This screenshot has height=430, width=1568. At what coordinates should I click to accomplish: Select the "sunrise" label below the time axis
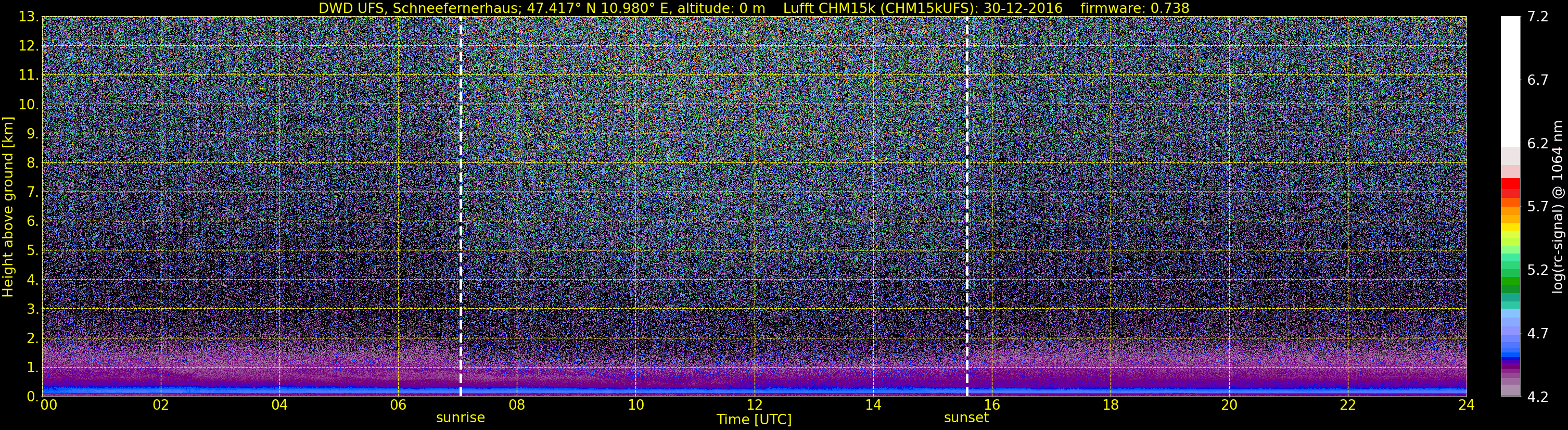click(x=460, y=418)
